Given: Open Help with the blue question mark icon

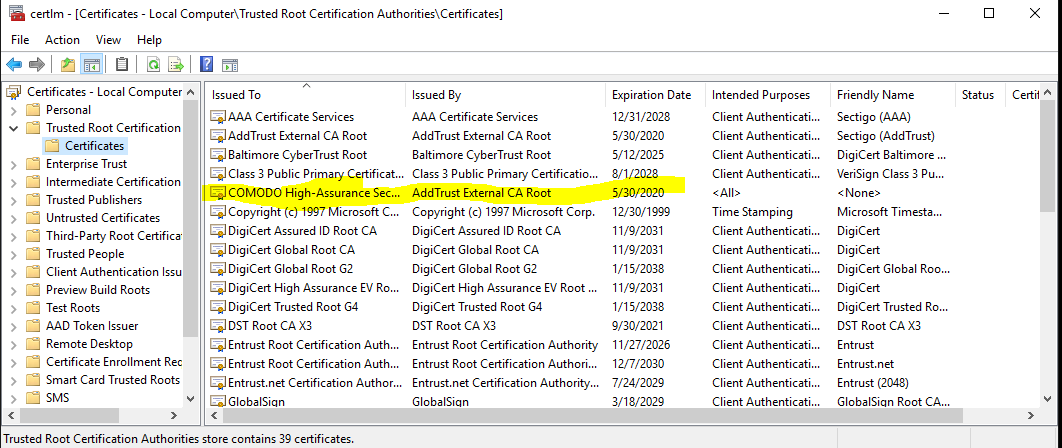Looking at the screenshot, I should pyautogui.click(x=207, y=64).
